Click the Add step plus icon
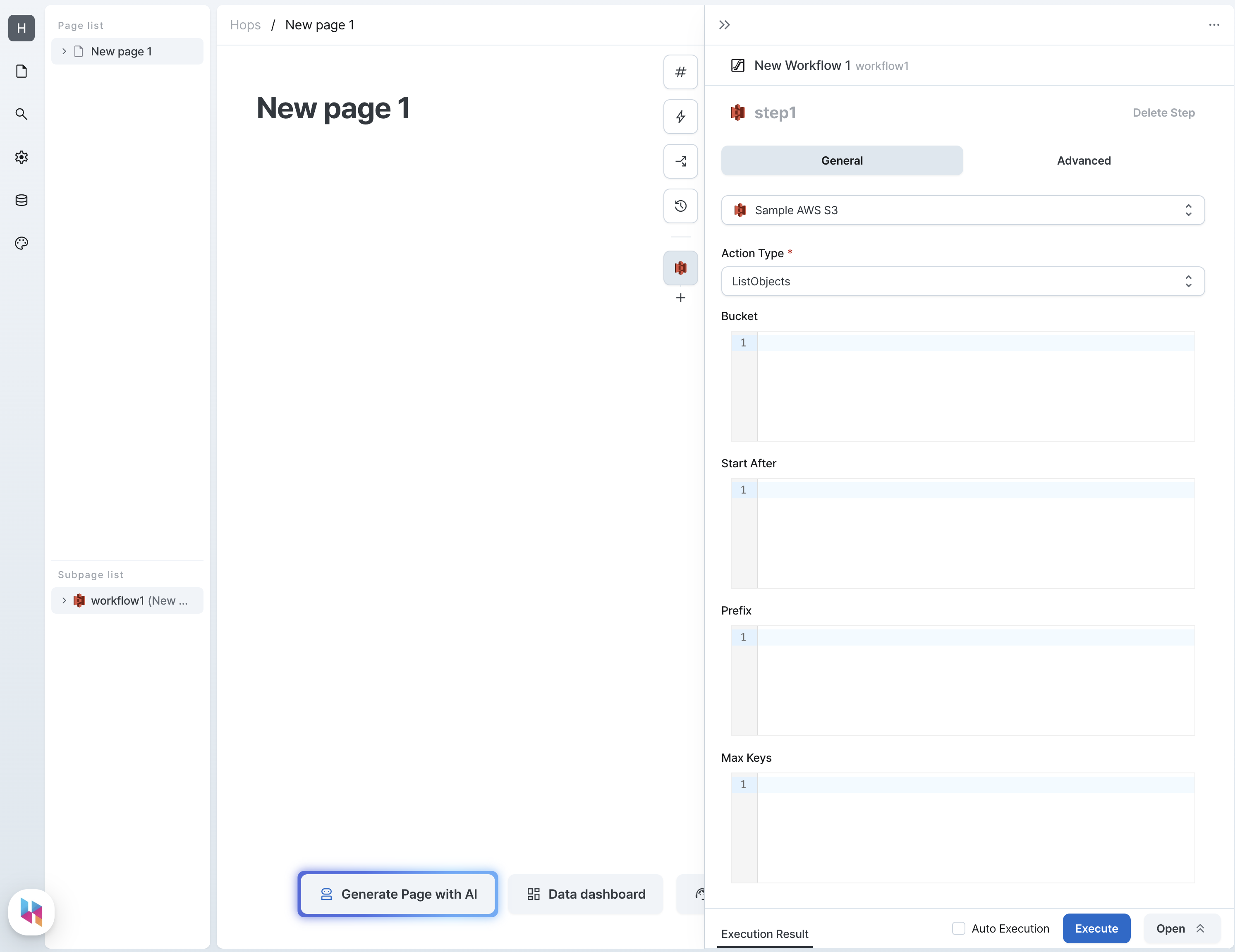1235x952 pixels. (x=680, y=297)
